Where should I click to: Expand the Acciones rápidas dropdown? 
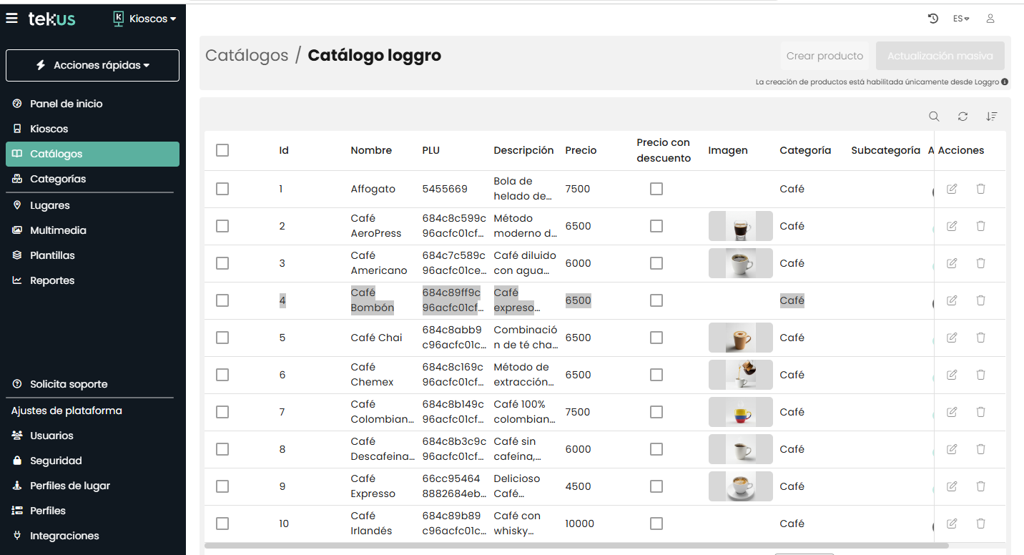point(93,65)
